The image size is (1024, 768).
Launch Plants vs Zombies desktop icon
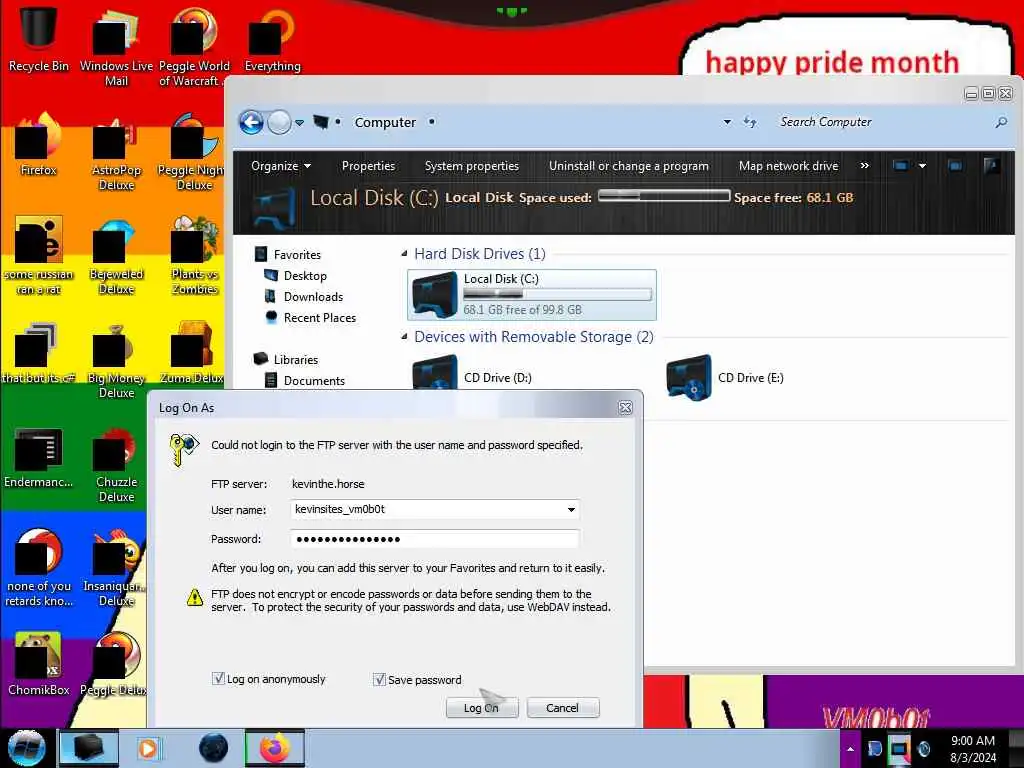click(x=195, y=256)
